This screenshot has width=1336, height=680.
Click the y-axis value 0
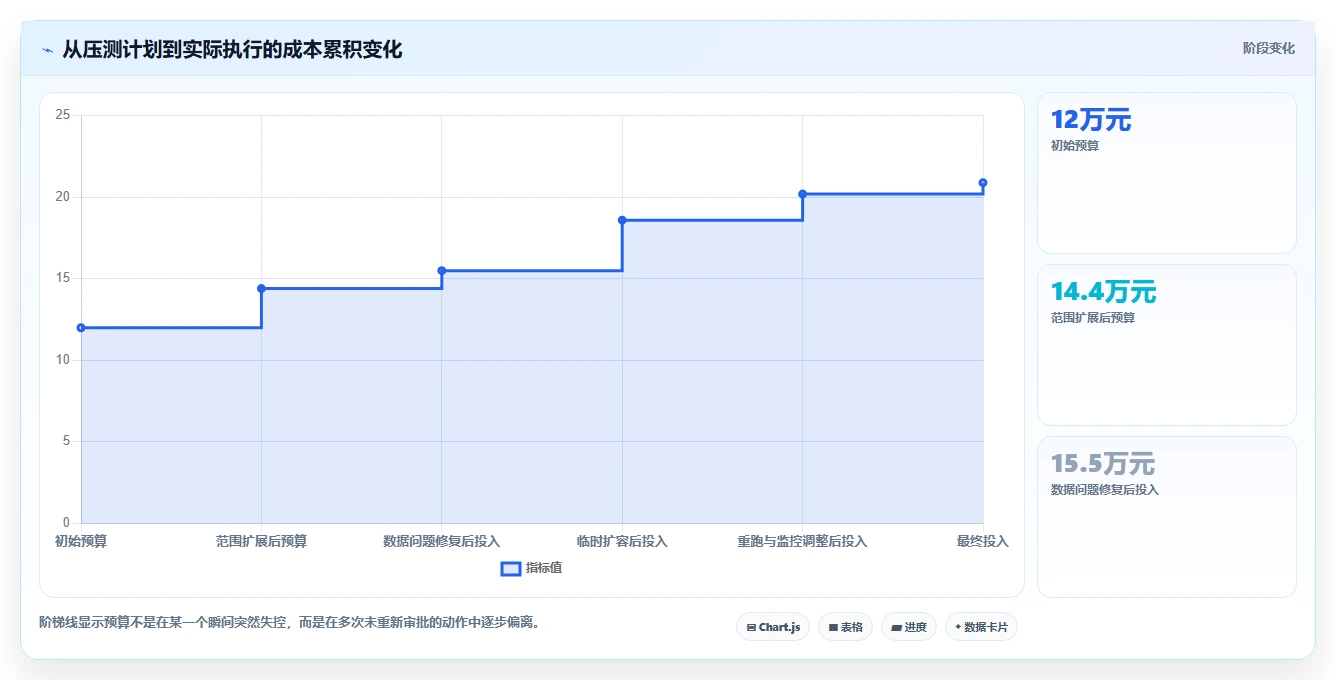tap(66, 523)
